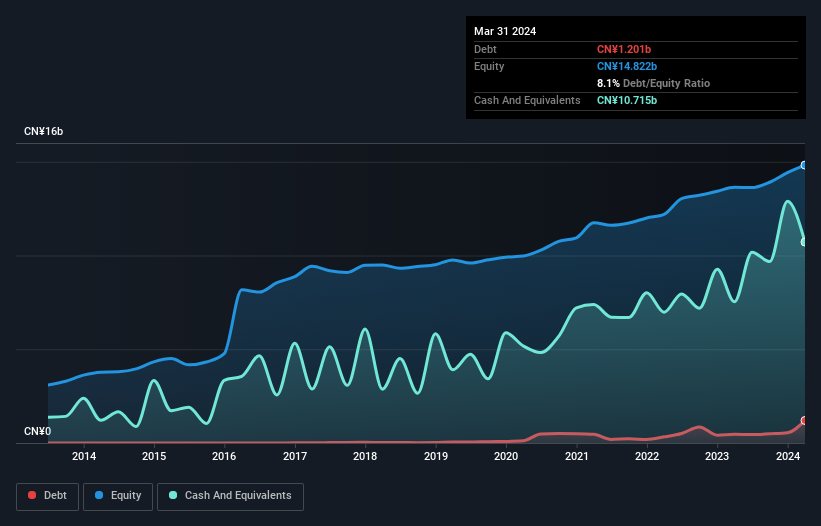Screen dimensions: 821x526
Task: Click the 2022 x-axis year label
Action: pyautogui.click(x=647, y=457)
